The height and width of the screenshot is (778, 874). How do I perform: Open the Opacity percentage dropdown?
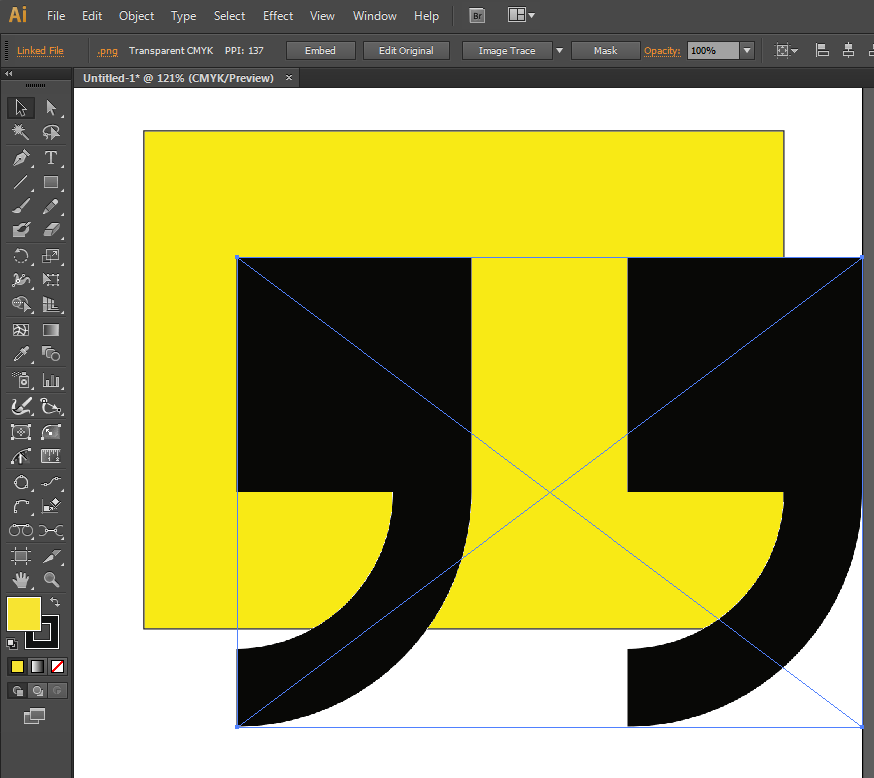(x=747, y=51)
